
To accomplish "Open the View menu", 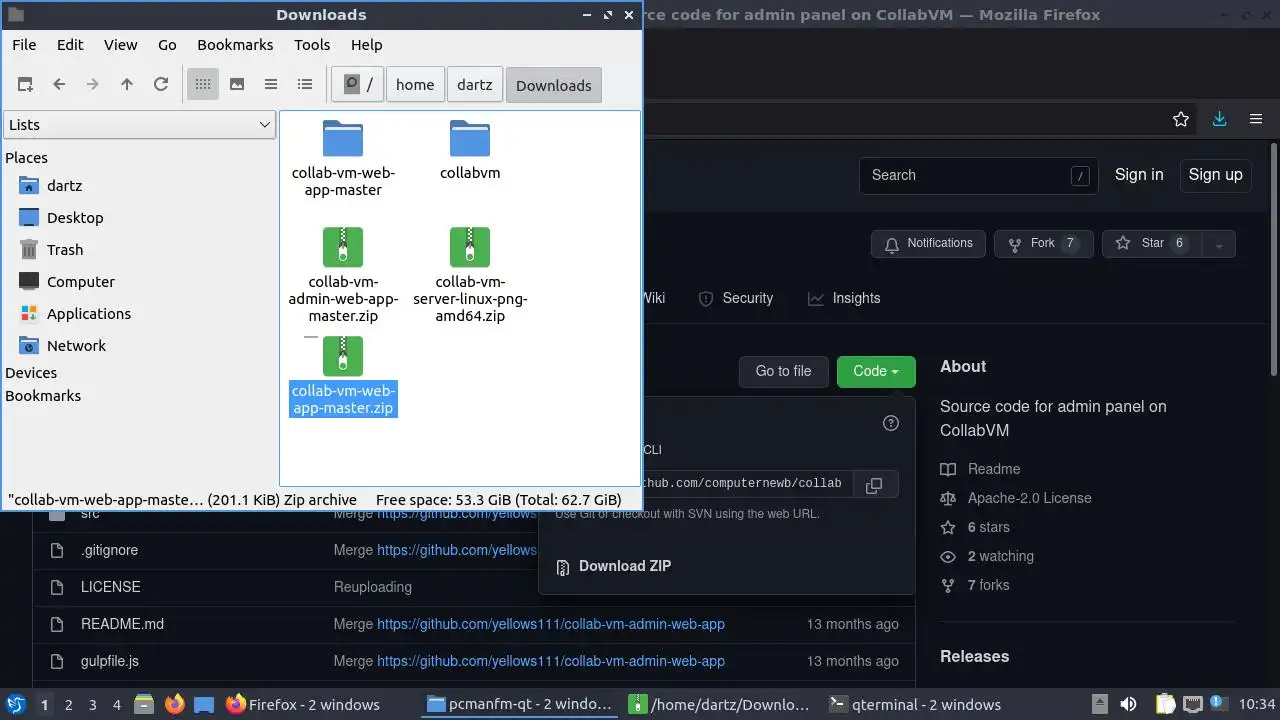I will click(121, 45).
